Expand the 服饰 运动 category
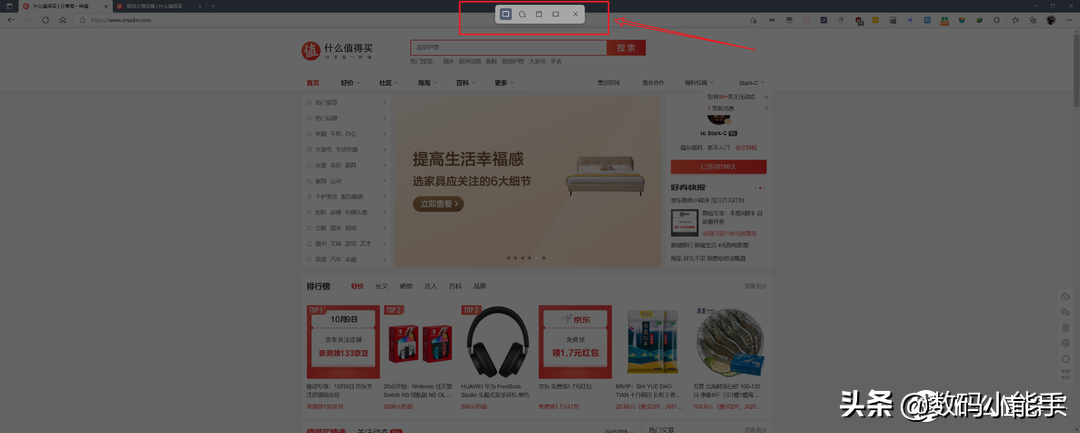Viewport: 1080px width, 433px height. pos(346,181)
